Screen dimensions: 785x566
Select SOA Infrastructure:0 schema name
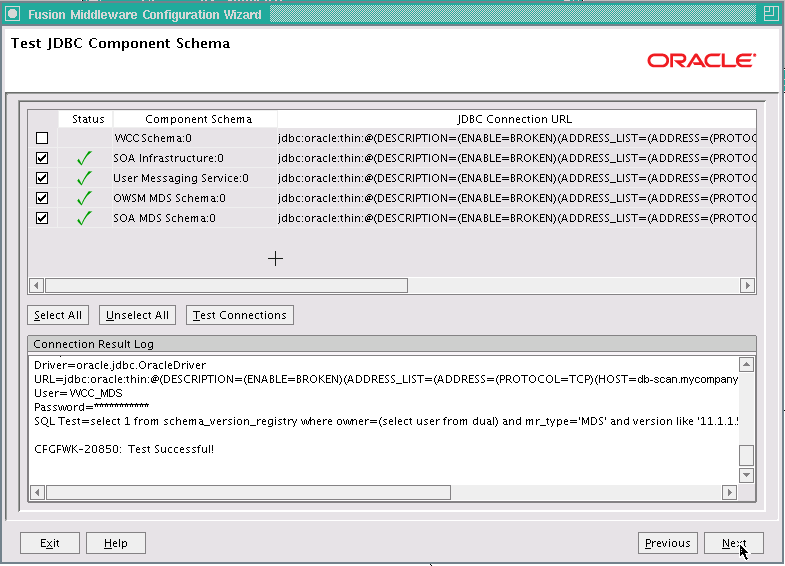tap(168, 158)
